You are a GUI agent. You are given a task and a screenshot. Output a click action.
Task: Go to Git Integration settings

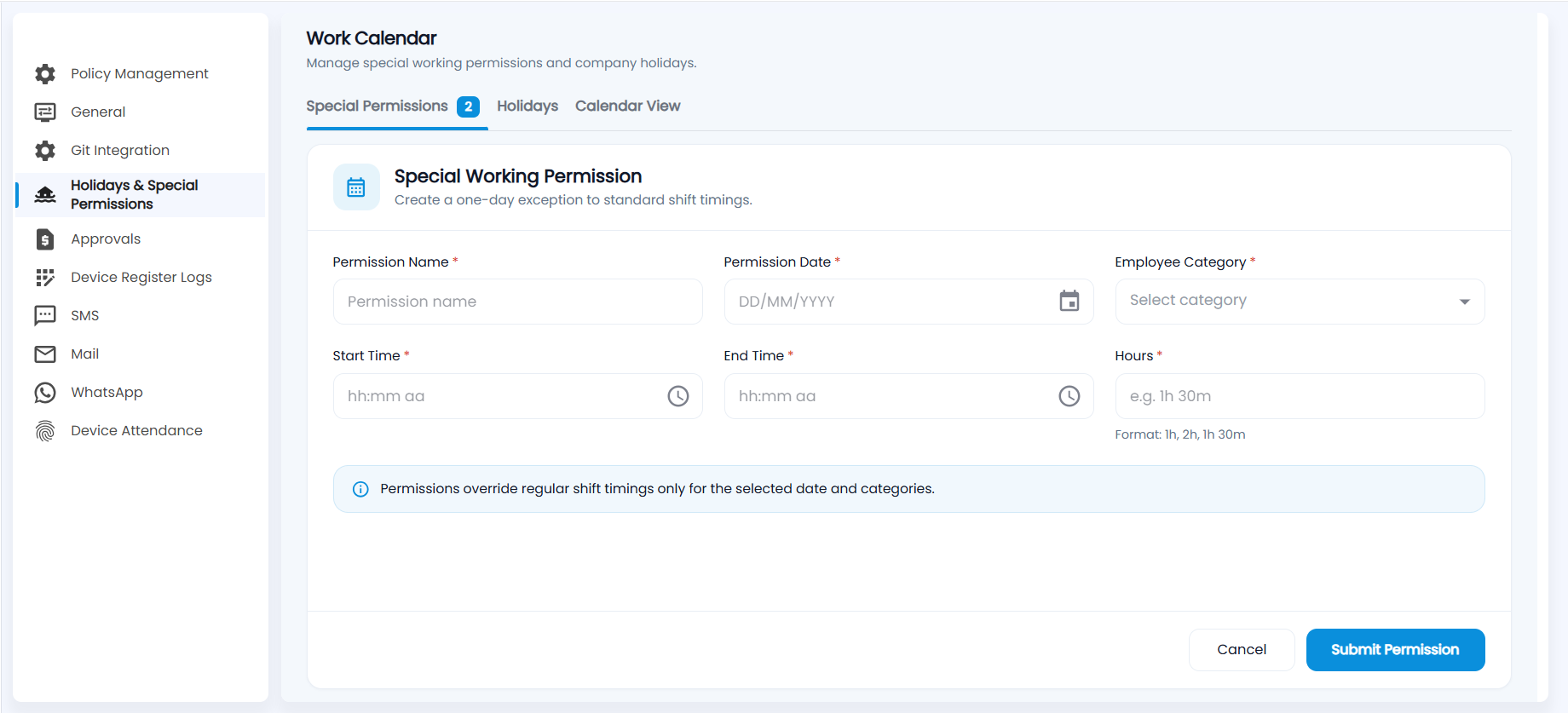(x=140, y=151)
